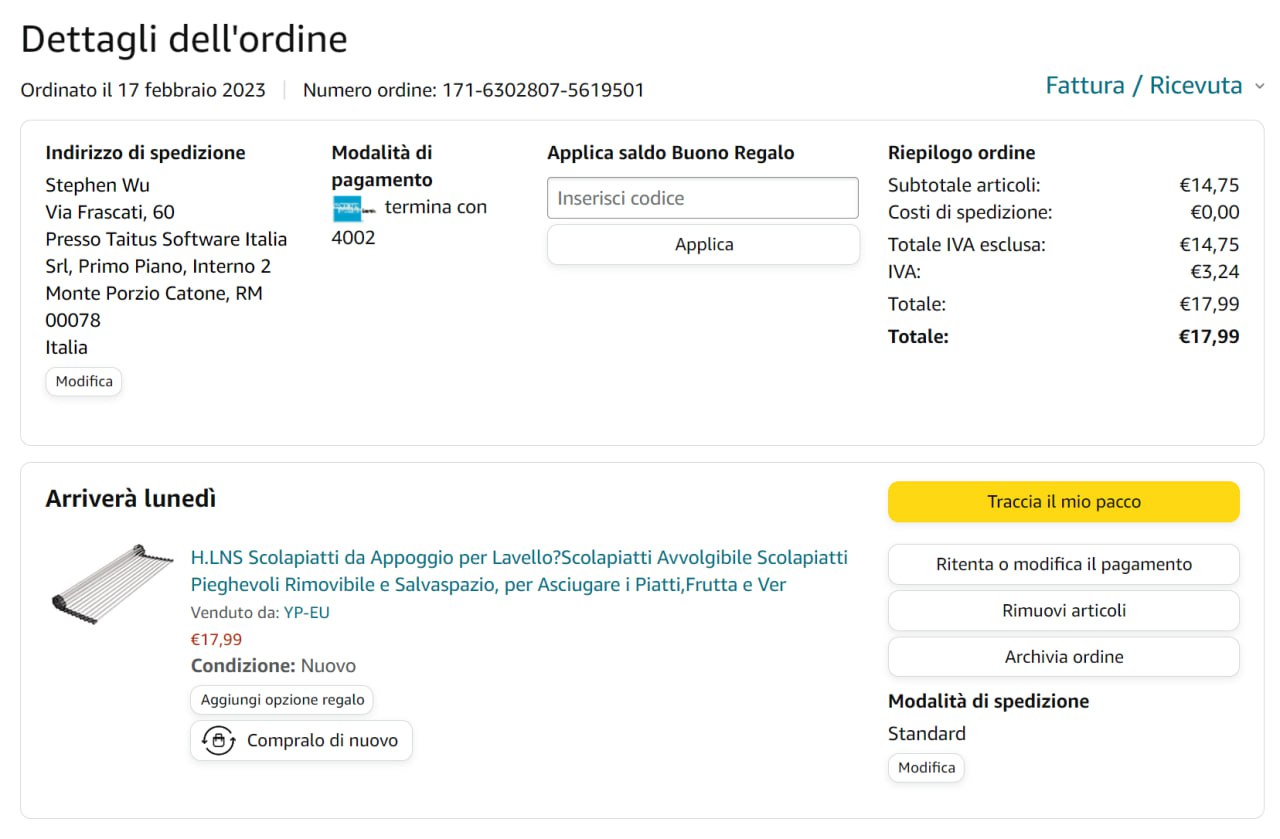Click Aggiungi opzione regalo button
1280x839 pixels.
coord(282,700)
